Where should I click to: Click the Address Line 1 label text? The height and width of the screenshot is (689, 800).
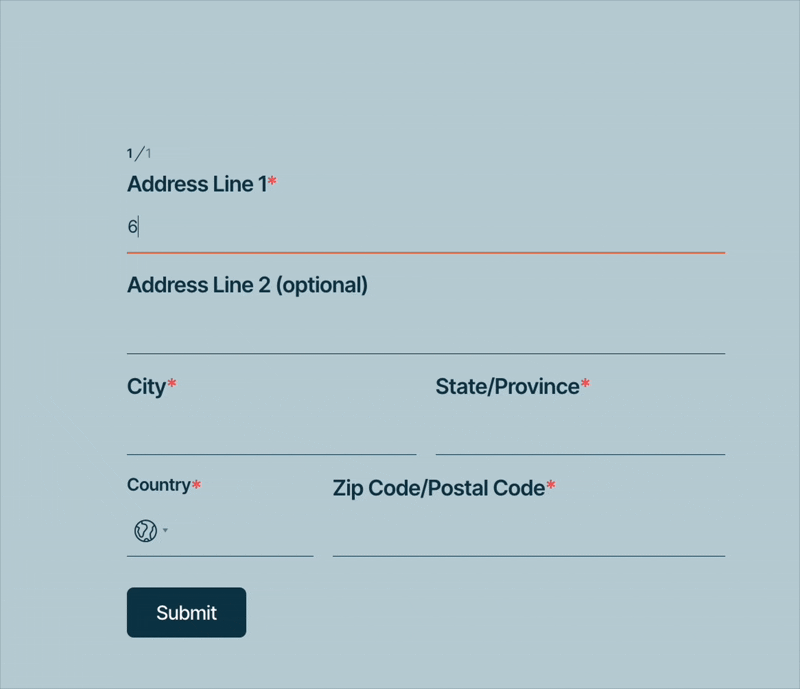(x=197, y=184)
